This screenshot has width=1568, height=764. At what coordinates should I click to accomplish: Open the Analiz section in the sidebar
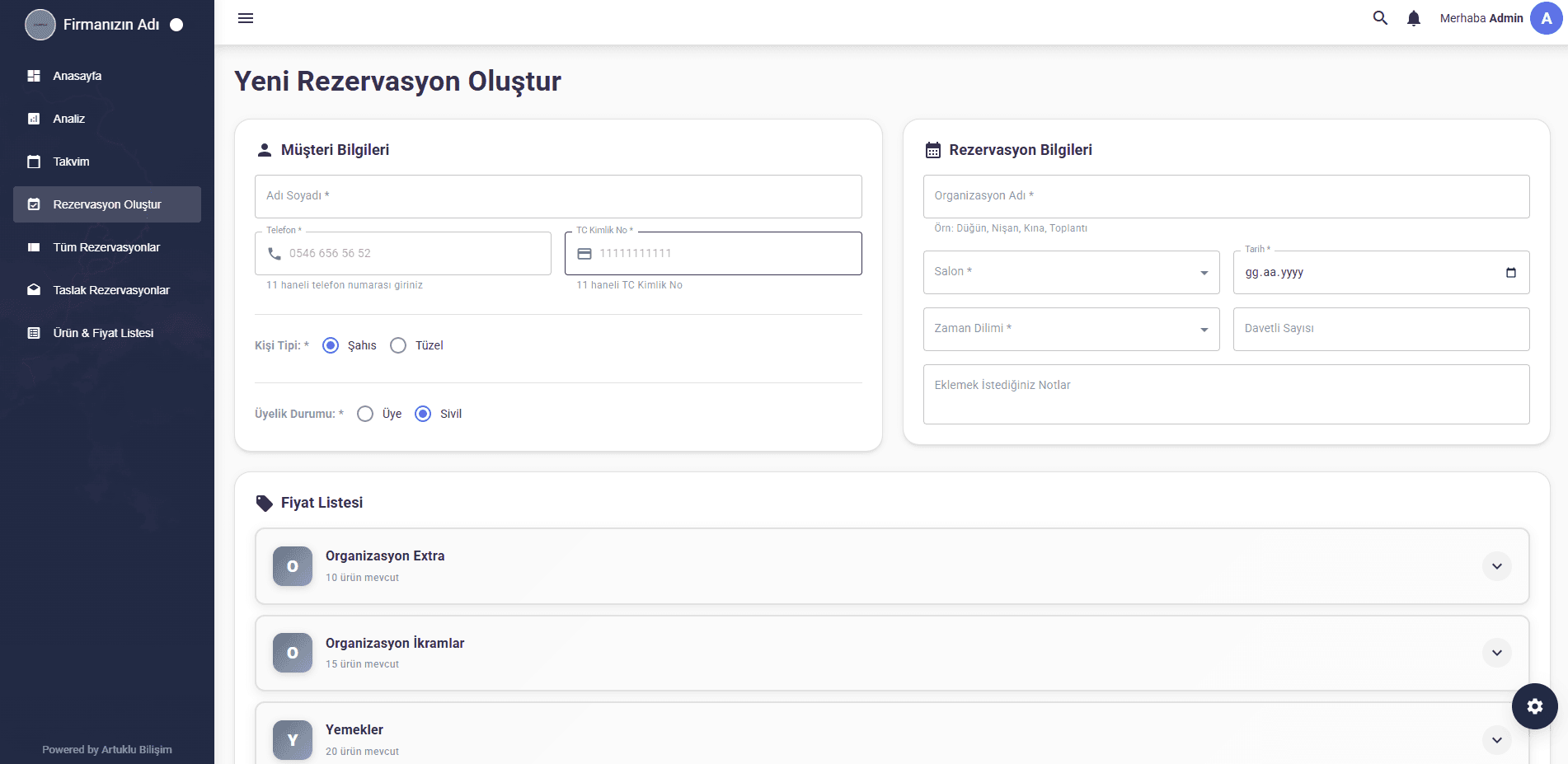tap(68, 119)
